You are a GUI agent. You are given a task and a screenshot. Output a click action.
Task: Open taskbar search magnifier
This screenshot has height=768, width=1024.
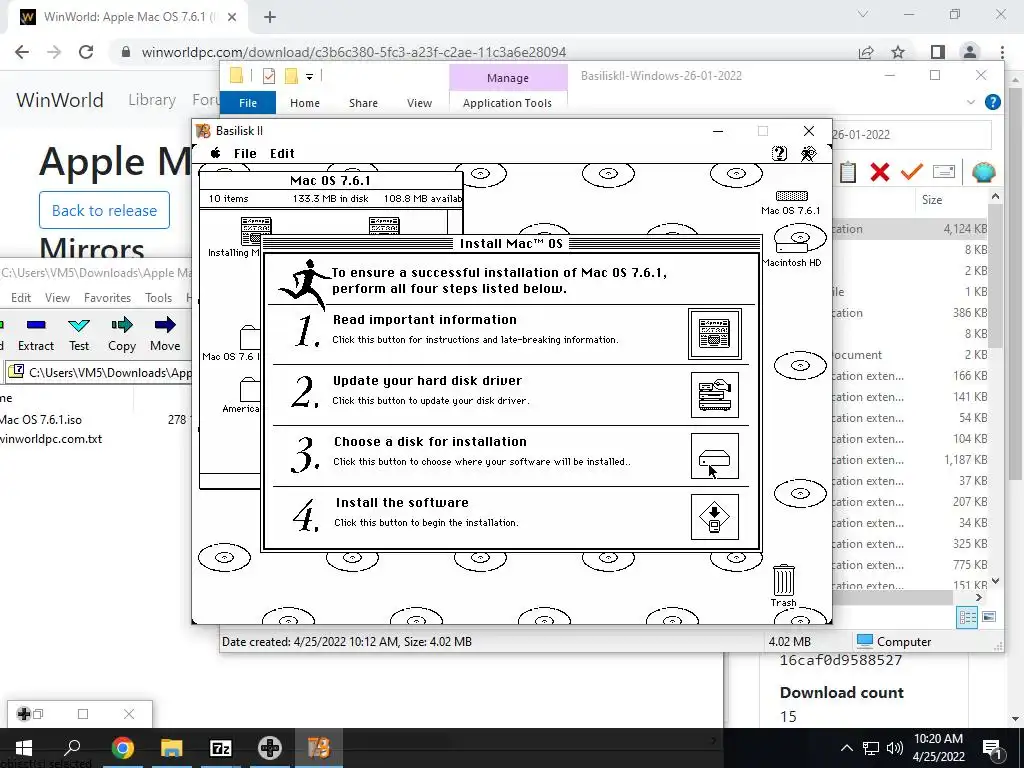click(72, 748)
